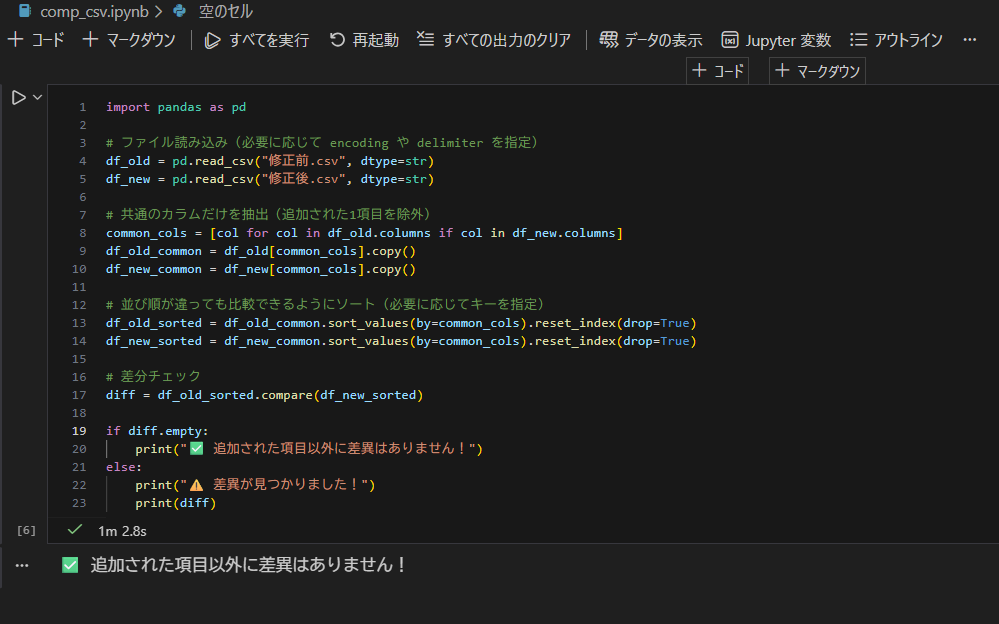Image resolution: width=999 pixels, height=624 pixels.
Task: Open the Jupyter 変数 panel
Action: tap(776, 40)
